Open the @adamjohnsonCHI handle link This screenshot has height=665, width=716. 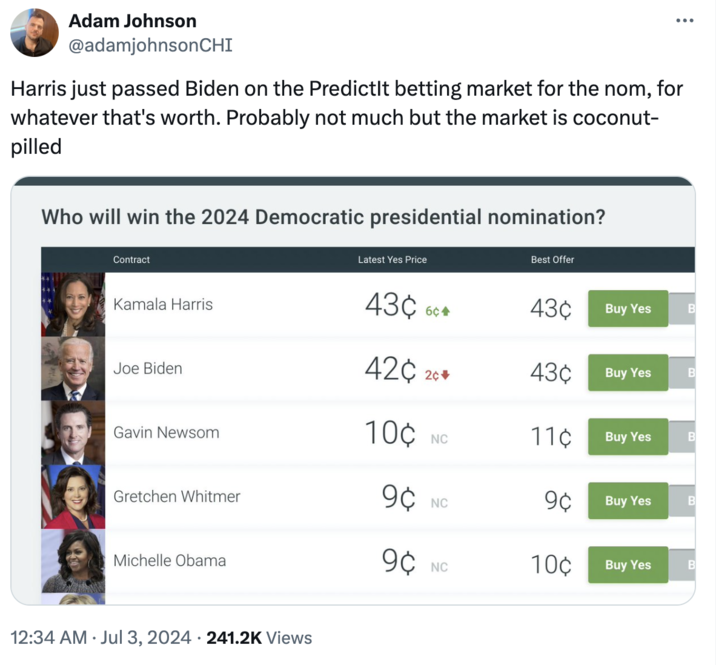[150, 45]
